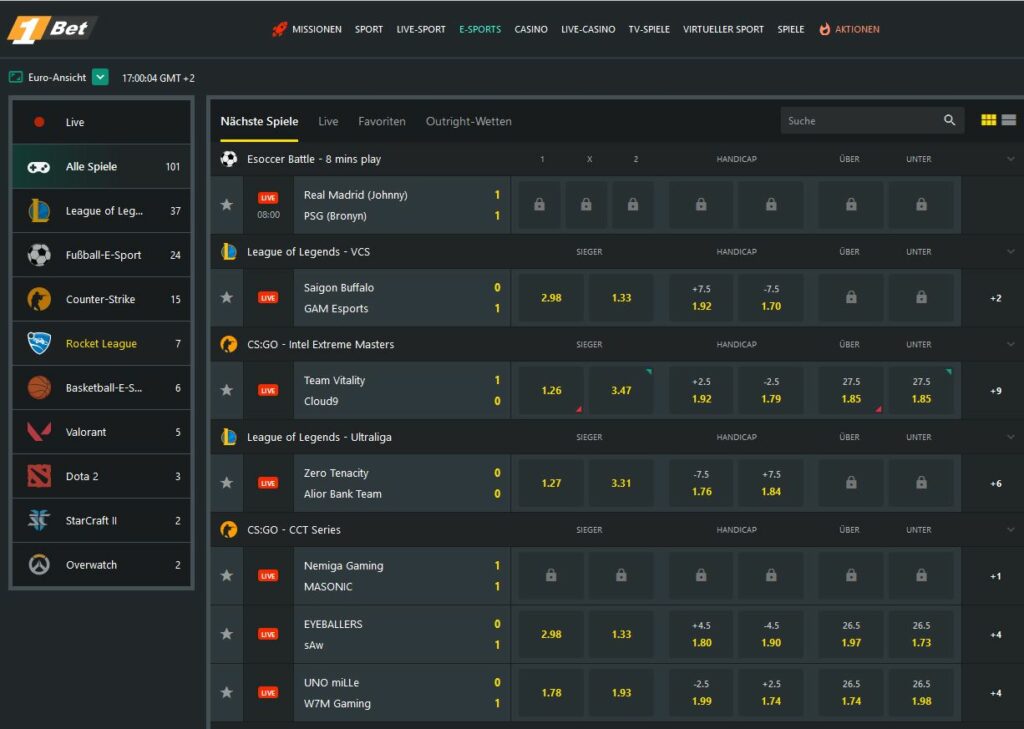Collapse CS:GO Intel Extreme Masters section
Screen dimensions: 1024x729
1011,345
